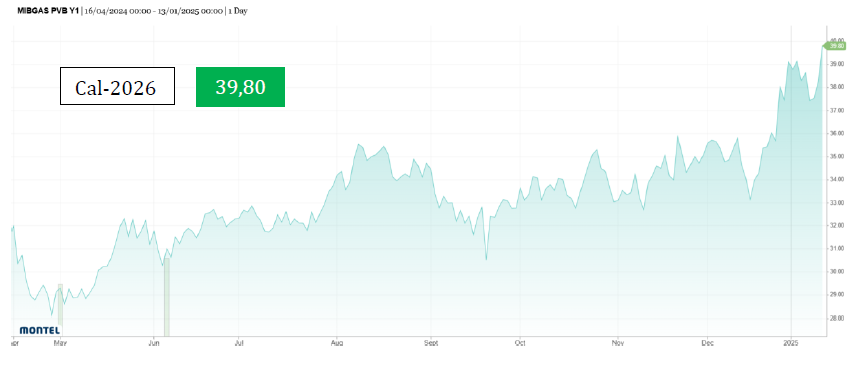Click the Sept label on the time axis
The image size is (850, 367).
pos(431,343)
